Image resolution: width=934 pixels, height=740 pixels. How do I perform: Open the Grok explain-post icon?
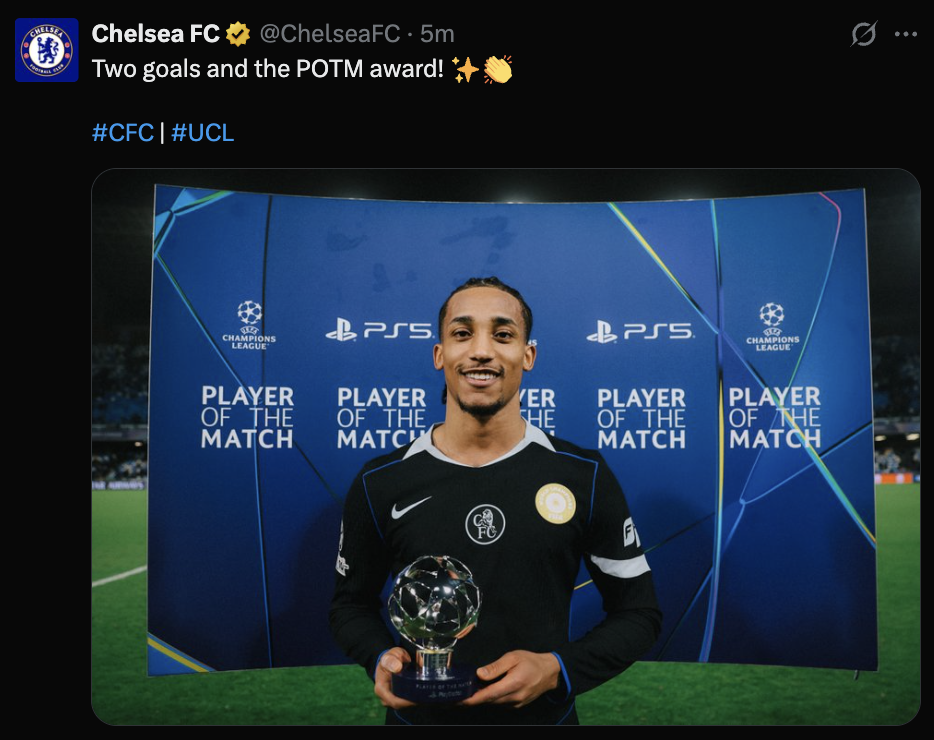pyautogui.click(x=863, y=34)
